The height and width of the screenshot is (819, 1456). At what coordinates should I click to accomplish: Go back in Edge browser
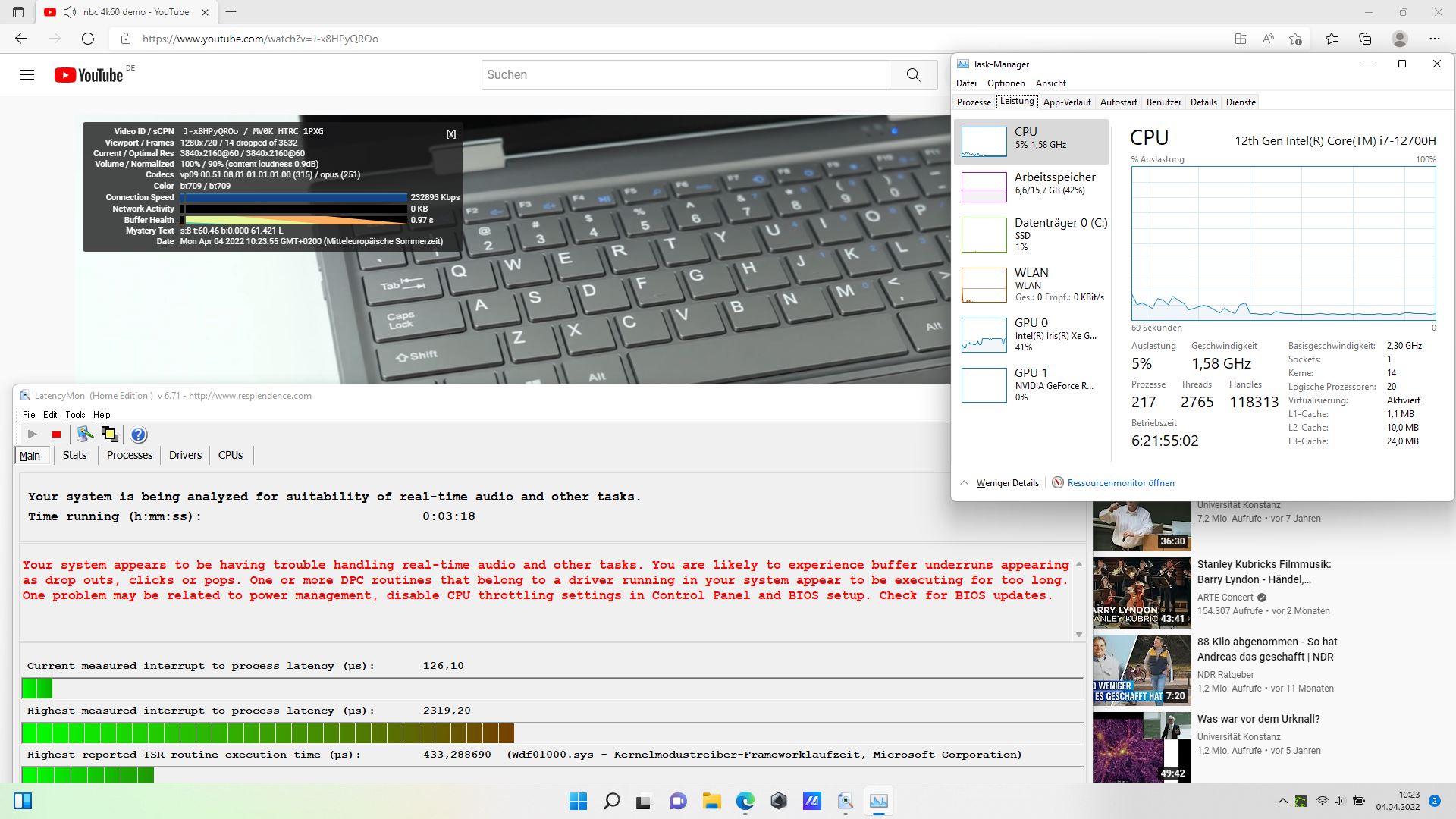click(21, 39)
